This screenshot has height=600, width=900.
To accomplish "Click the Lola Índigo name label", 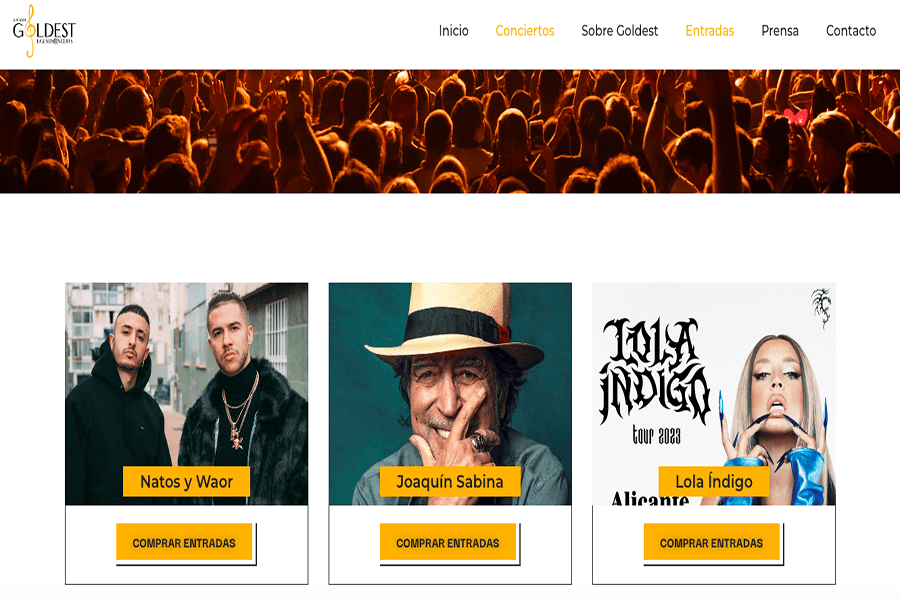I will pyautogui.click(x=714, y=481).
